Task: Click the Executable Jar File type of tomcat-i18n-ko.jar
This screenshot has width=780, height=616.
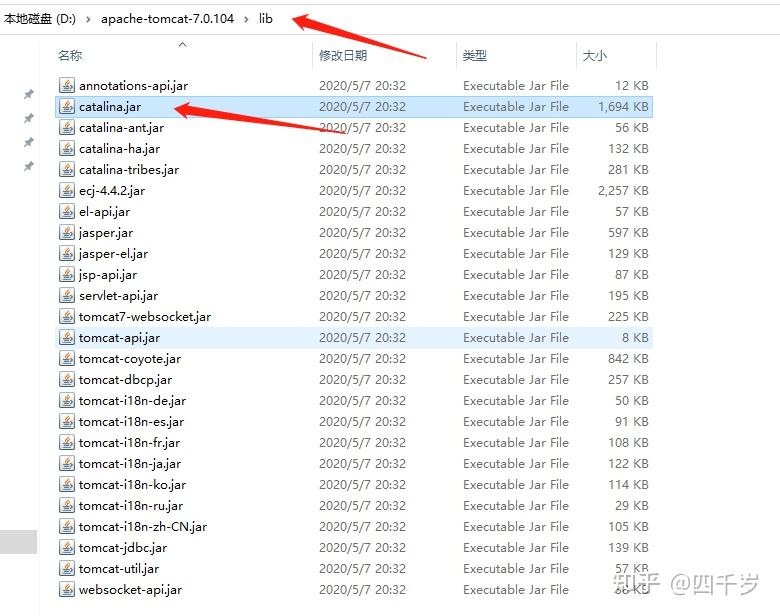Action: (x=516, y=485)
